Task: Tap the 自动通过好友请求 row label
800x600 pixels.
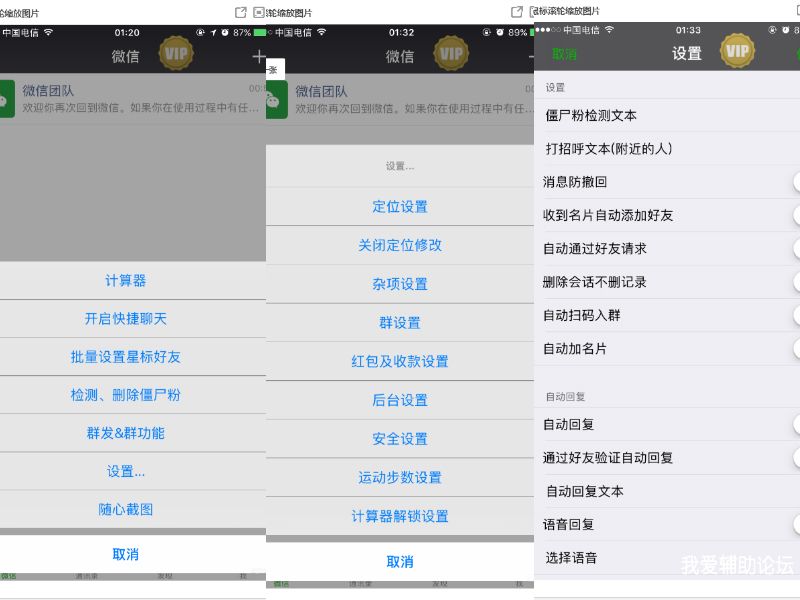Action: (x=594, y=248)
